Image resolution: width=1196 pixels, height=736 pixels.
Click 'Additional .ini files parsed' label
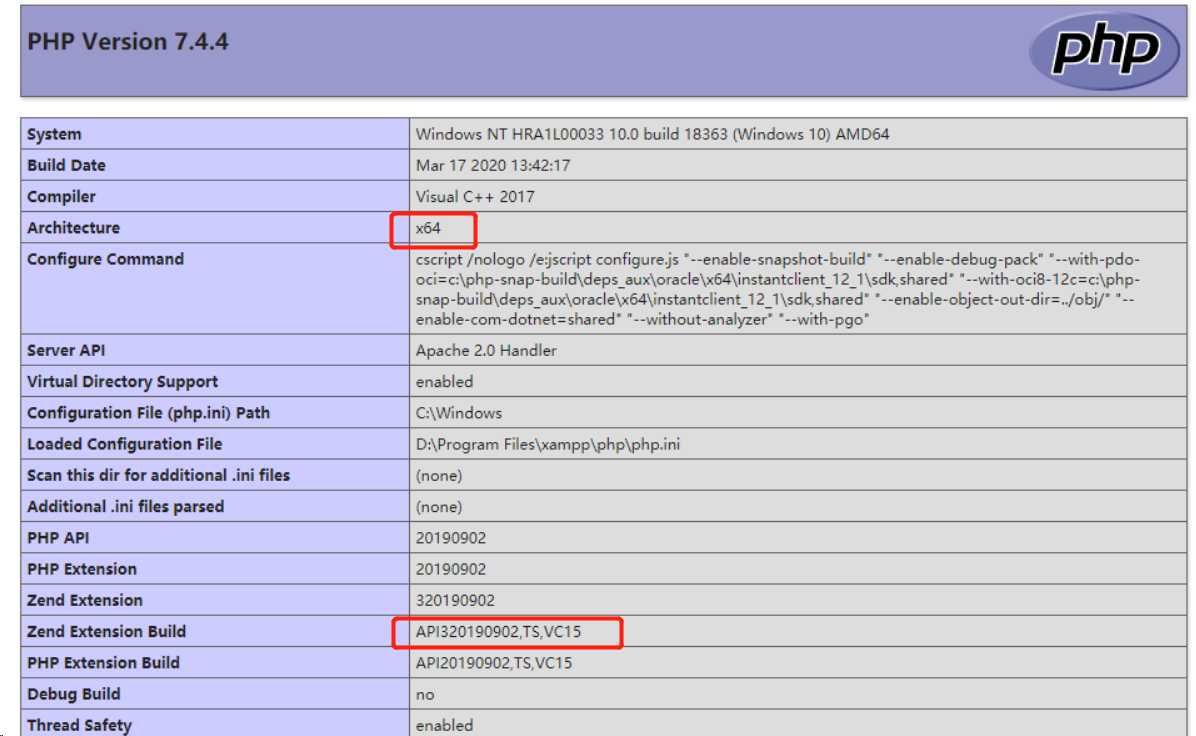pos(125,507)
